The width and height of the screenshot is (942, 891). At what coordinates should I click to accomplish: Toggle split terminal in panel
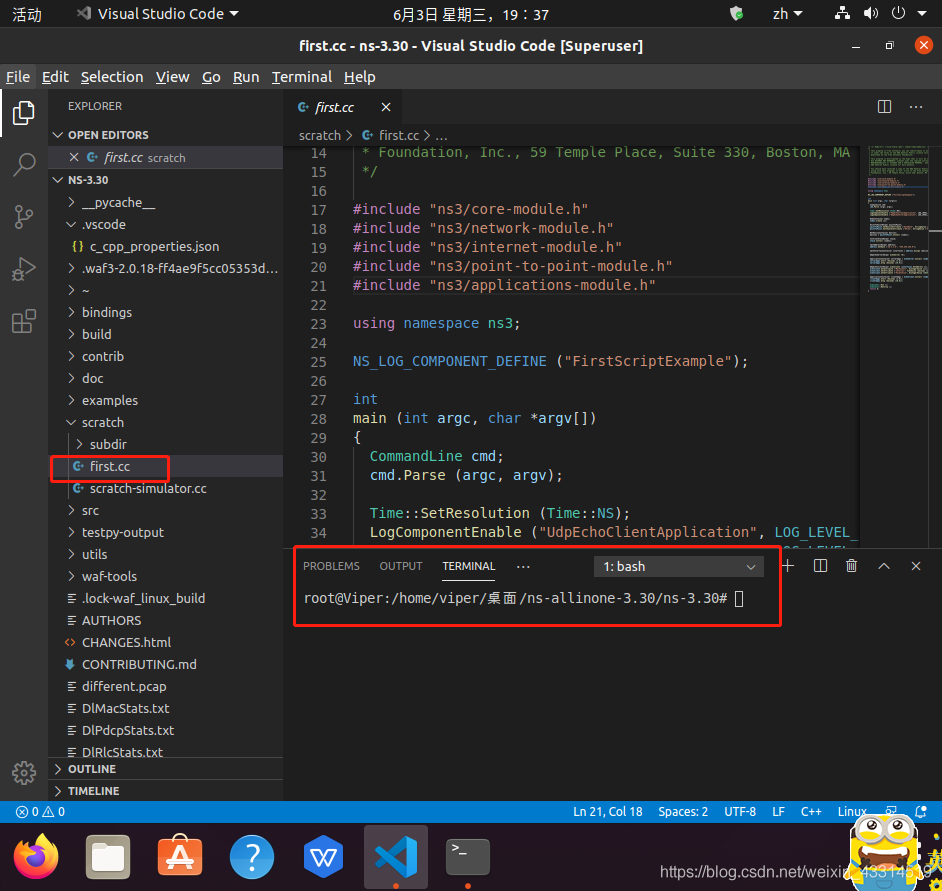(x=820, y=566)
